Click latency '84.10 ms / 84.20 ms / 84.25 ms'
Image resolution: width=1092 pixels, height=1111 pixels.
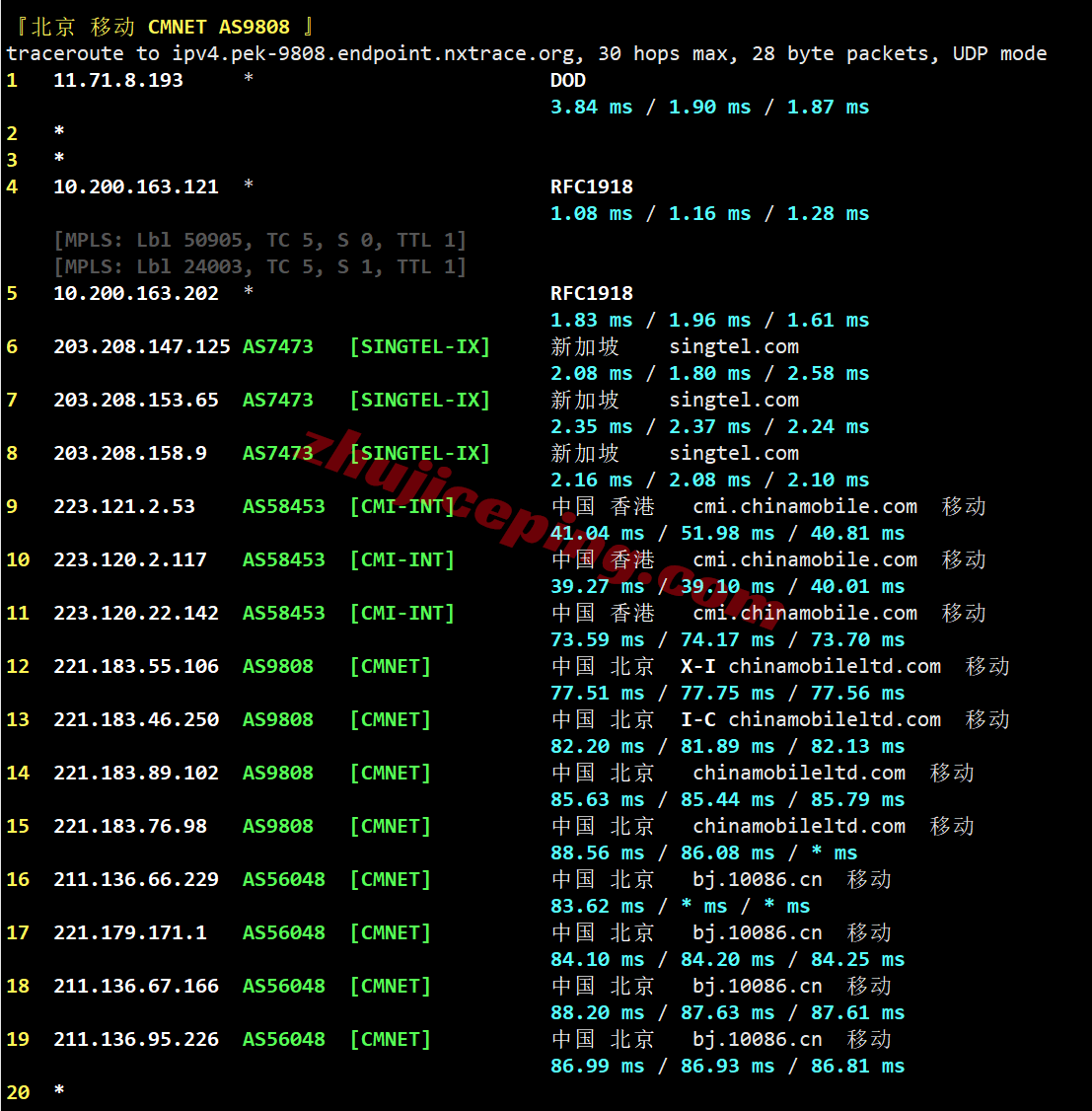(x=727, y=959)
